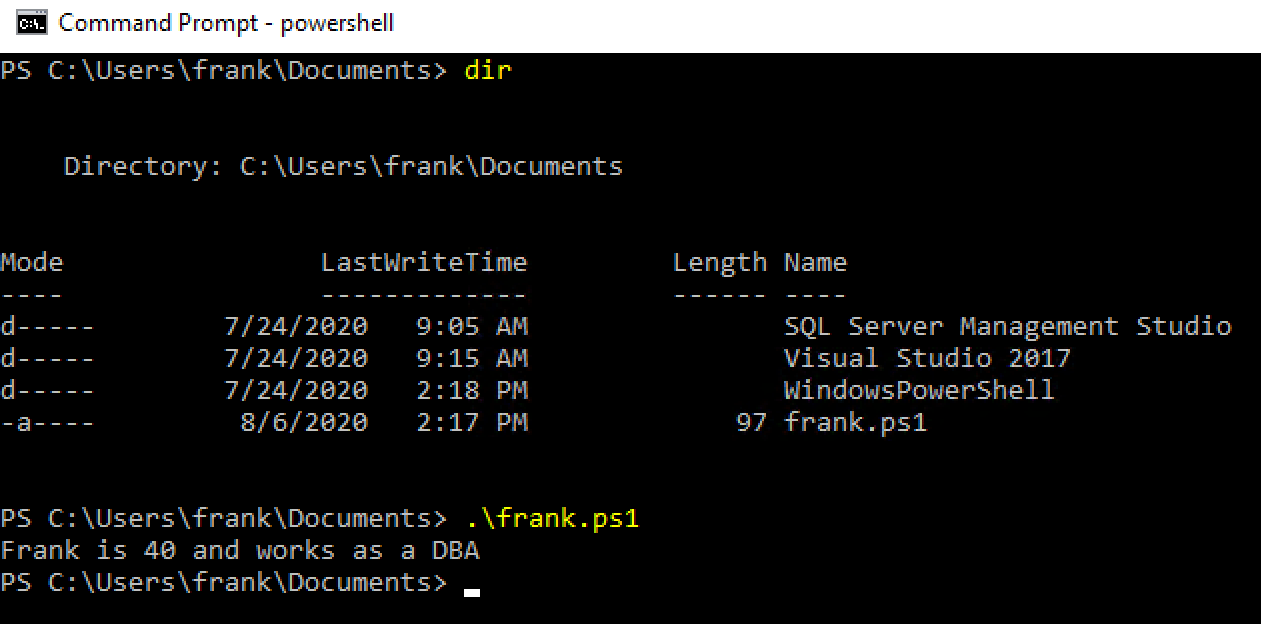1261x624 pixels.
Task: Click the Command Prompt icon in title bar
Action: coord(31,23)
